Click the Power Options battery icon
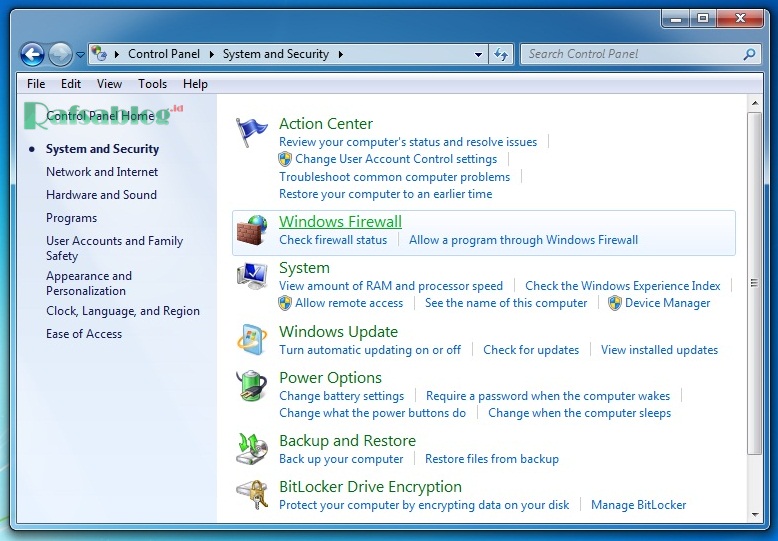This screenshot has height=541, width=778. pyautogui.click(x=252, y=386)
